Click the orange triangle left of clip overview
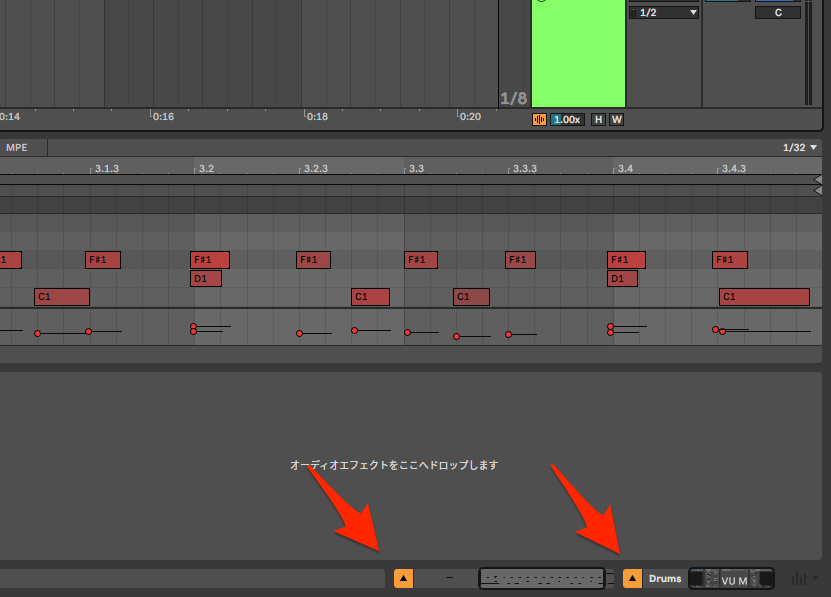Image resolution: width=831 pixels, height=597 pixels. pyautogui.click(x=403, y=578)
